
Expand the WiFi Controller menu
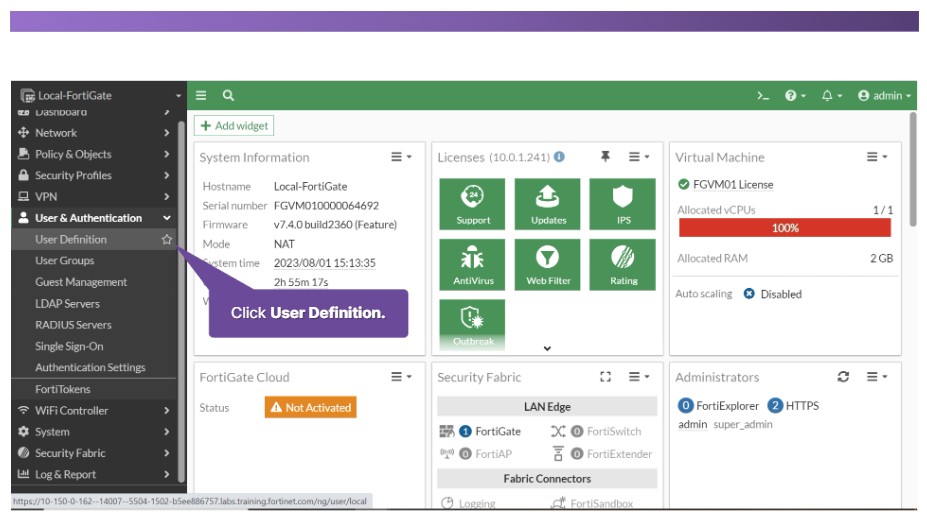click(94, 410)
